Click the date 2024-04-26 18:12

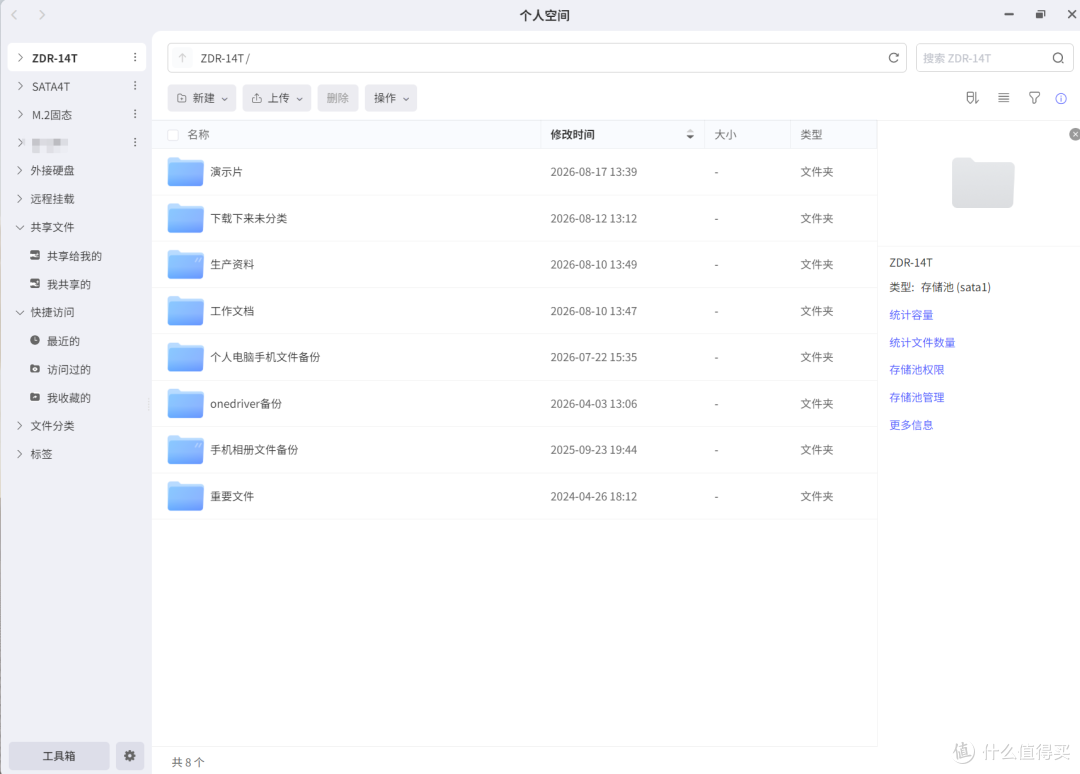(593, 496)
